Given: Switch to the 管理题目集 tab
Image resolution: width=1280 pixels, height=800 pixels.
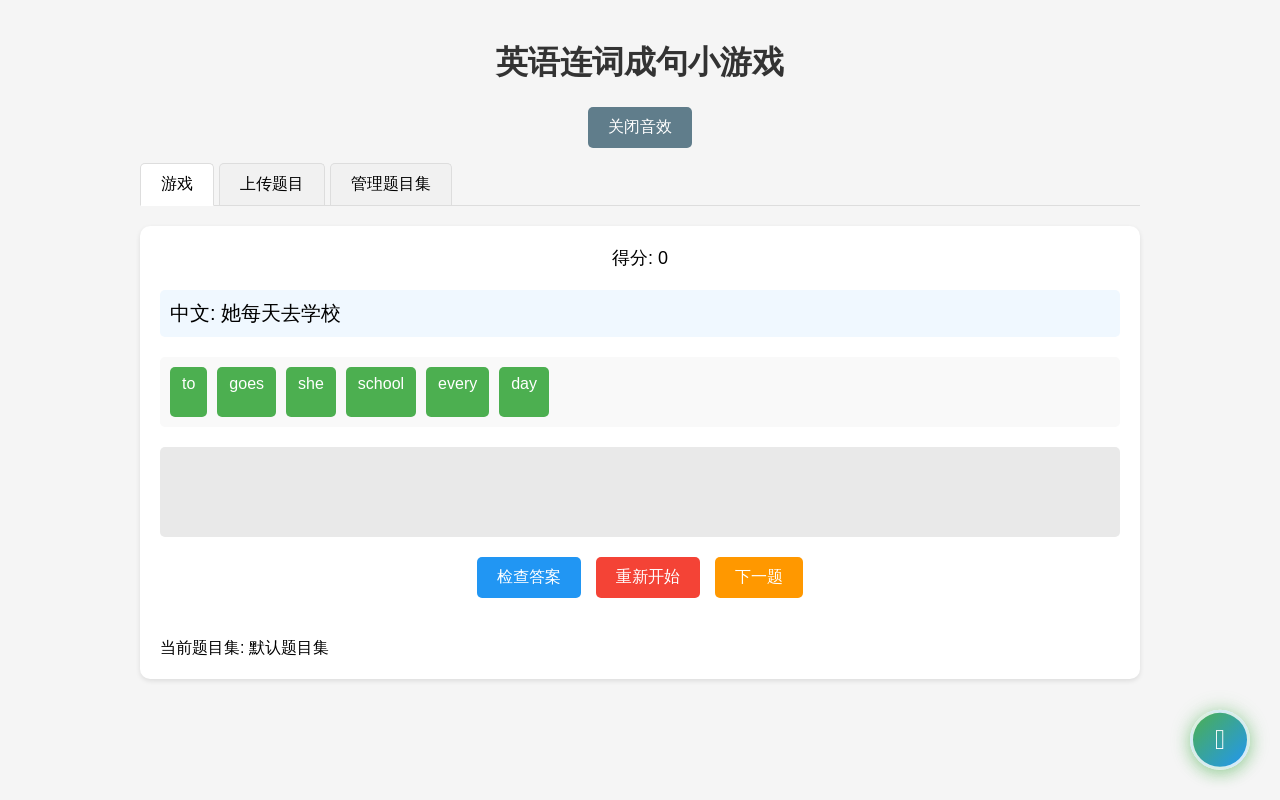Looking at the screenshot, I should pos(390,184).
